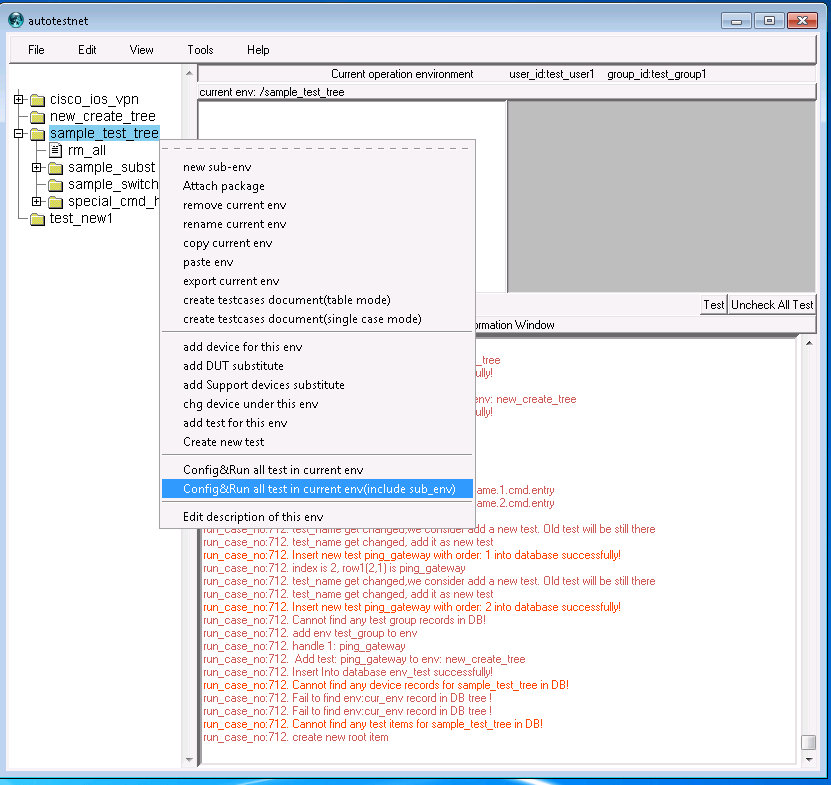831x785 pixels.
Task: Click the cisco_ios_vpn folder icon
Action: 38,100
